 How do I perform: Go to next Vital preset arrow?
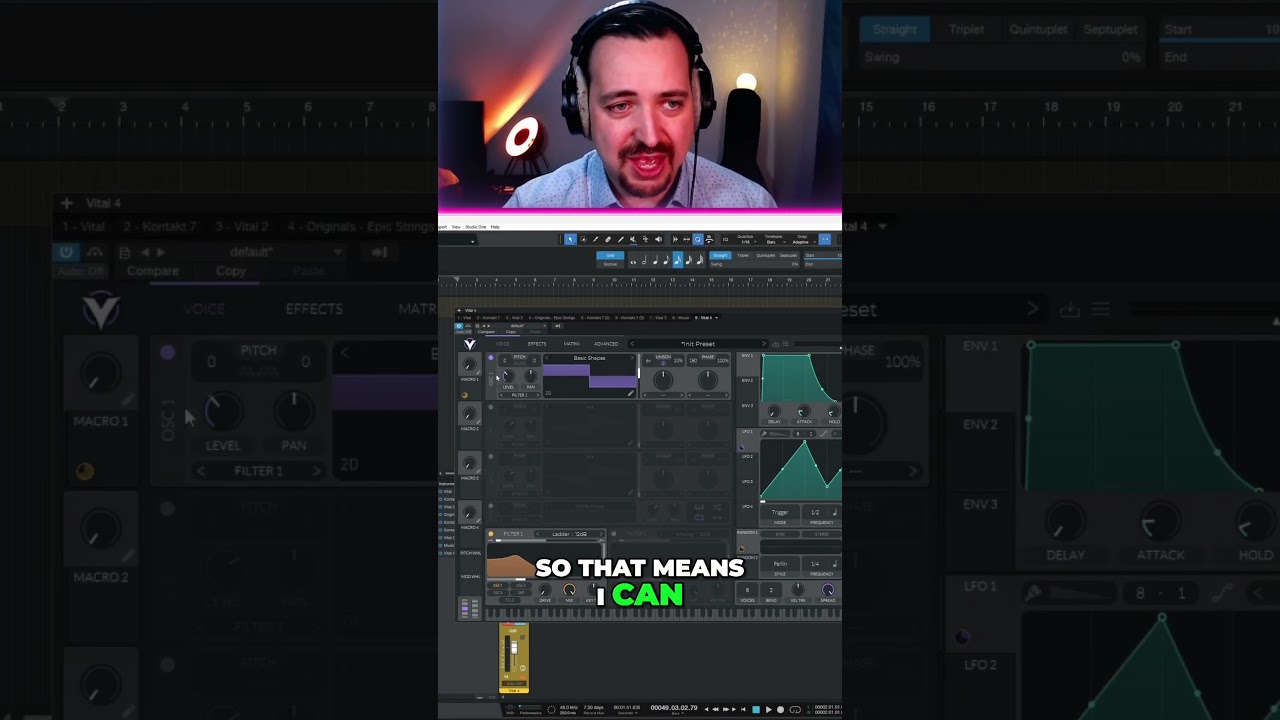coord(764,344)
